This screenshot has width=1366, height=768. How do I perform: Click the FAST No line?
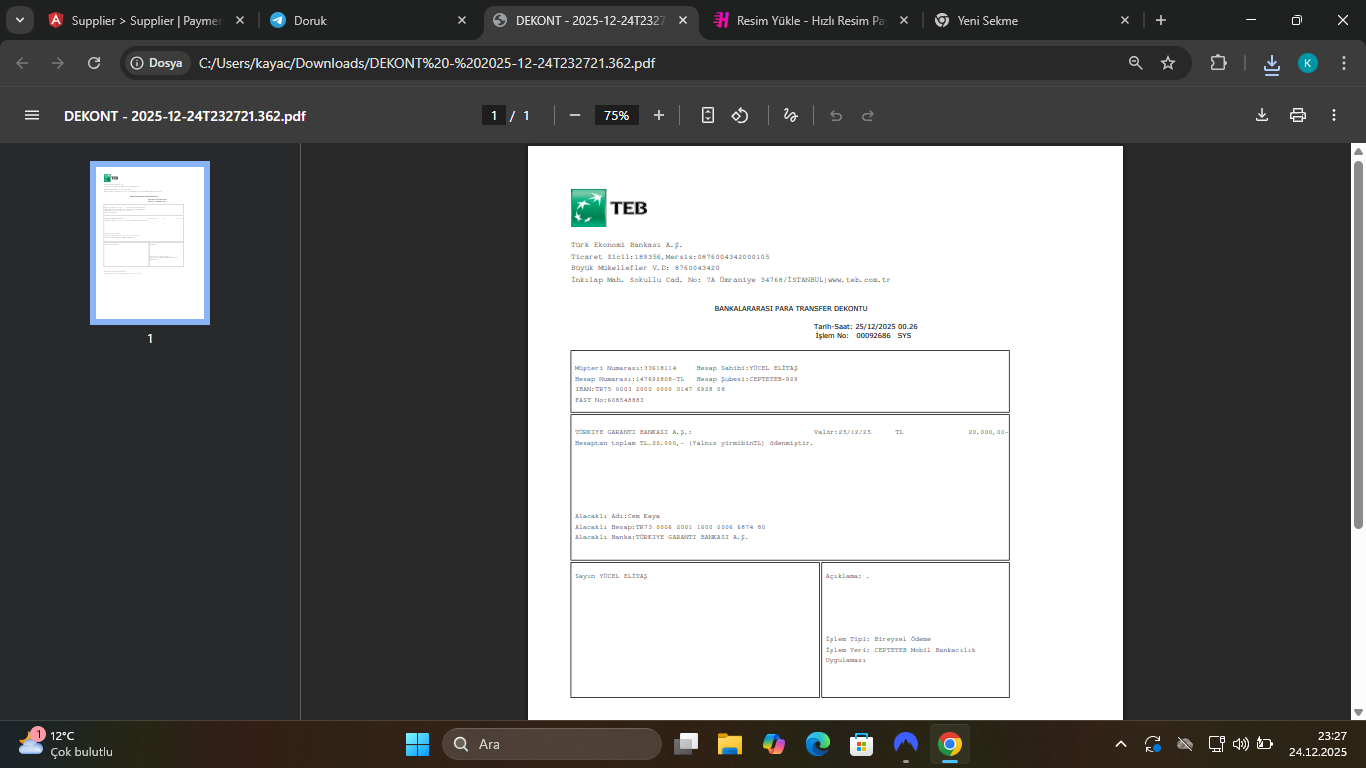click(x=609, y=400)
